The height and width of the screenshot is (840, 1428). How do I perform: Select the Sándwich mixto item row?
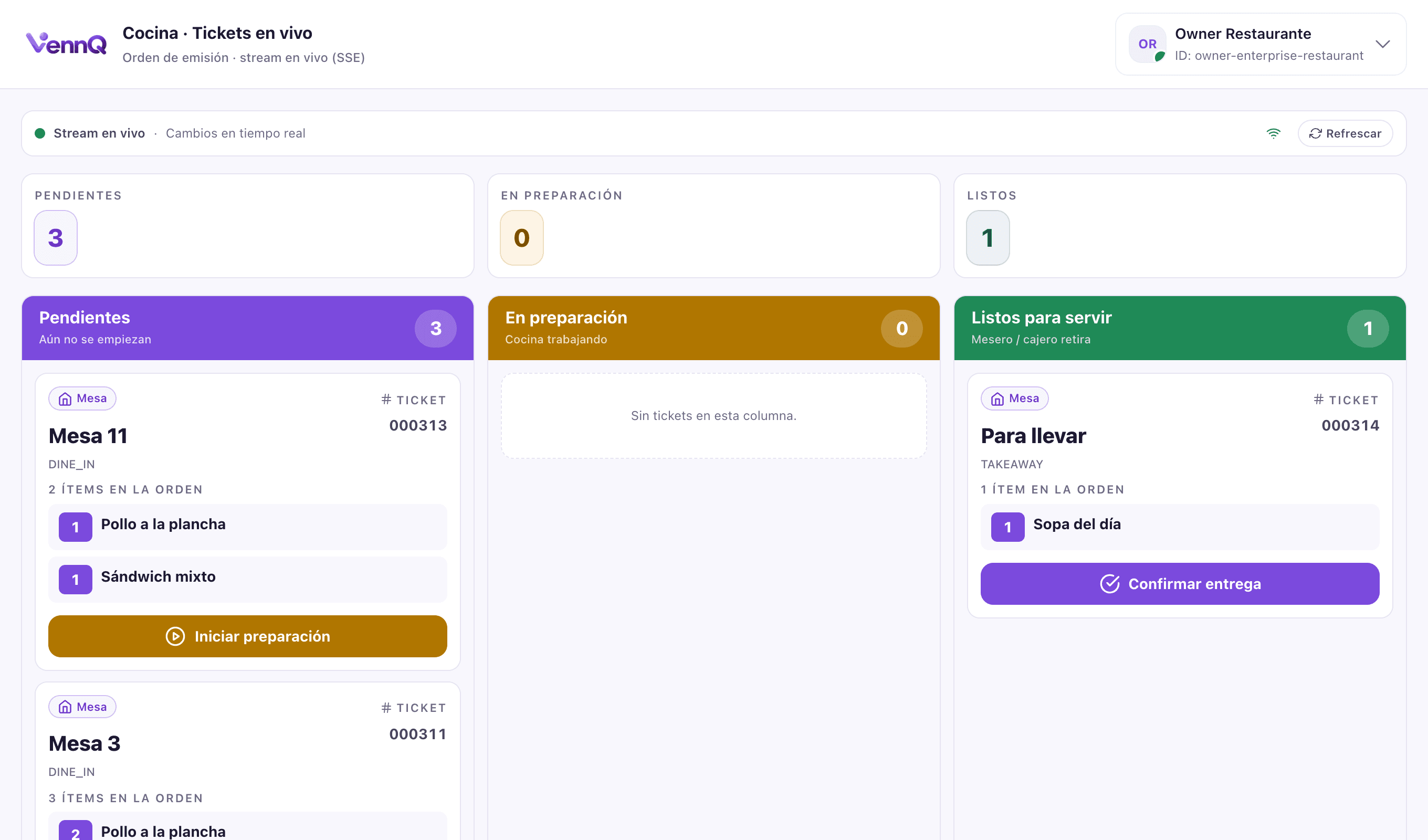tap(248, 579)
